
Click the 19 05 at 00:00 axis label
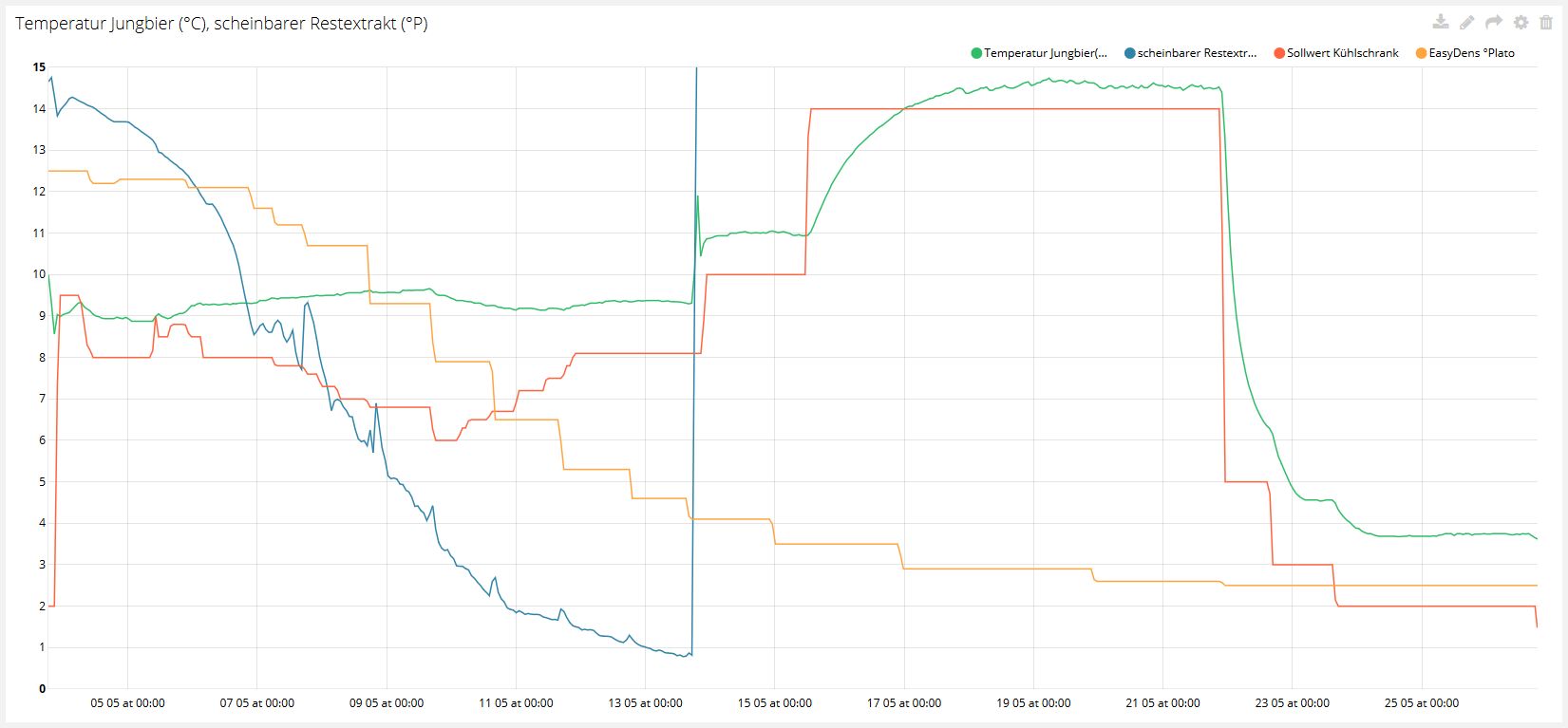(x=1033, y=703)
